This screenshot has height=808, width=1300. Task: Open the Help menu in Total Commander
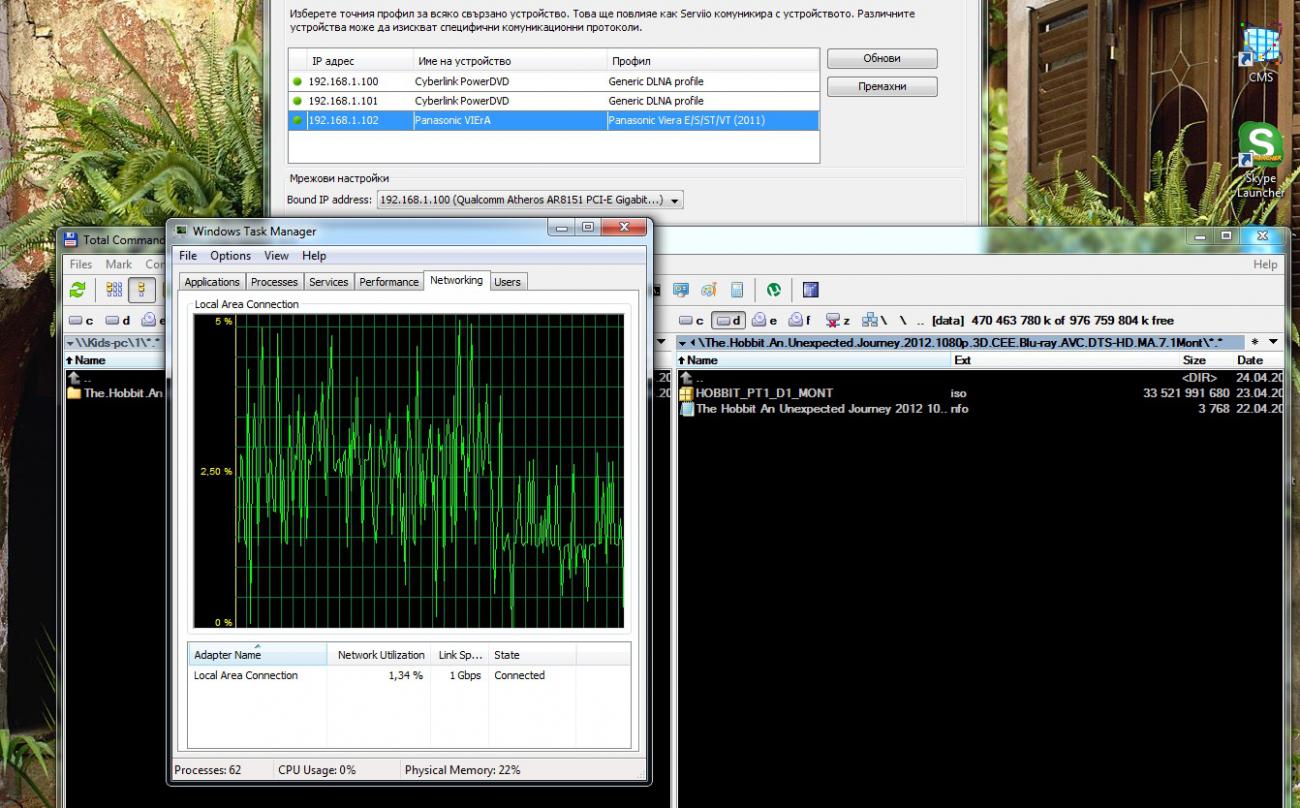pos(1265,264)
